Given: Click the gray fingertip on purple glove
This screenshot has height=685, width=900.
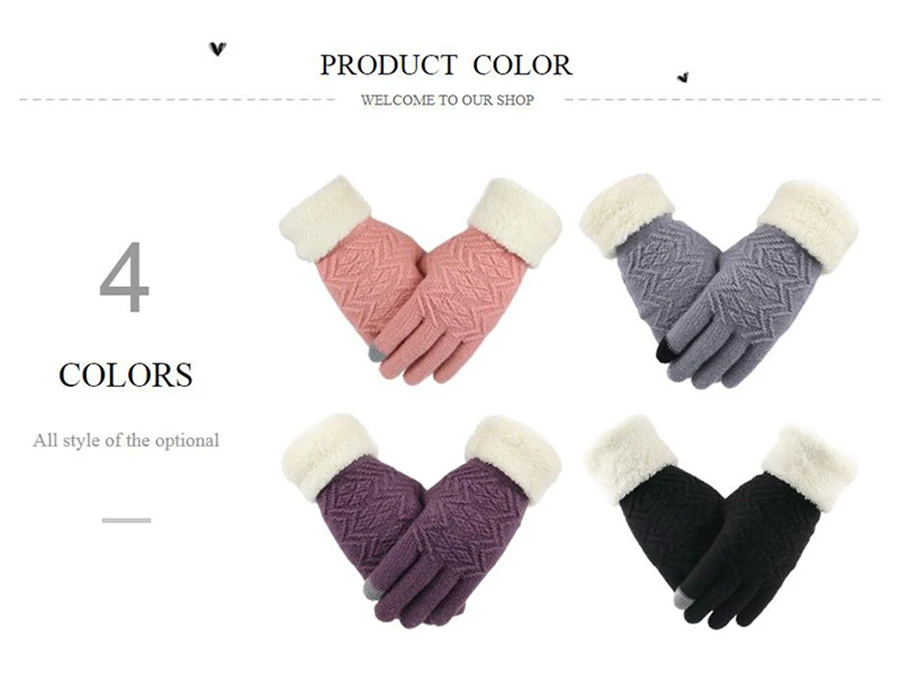Looking at the screenshot, I should point(371,590).
